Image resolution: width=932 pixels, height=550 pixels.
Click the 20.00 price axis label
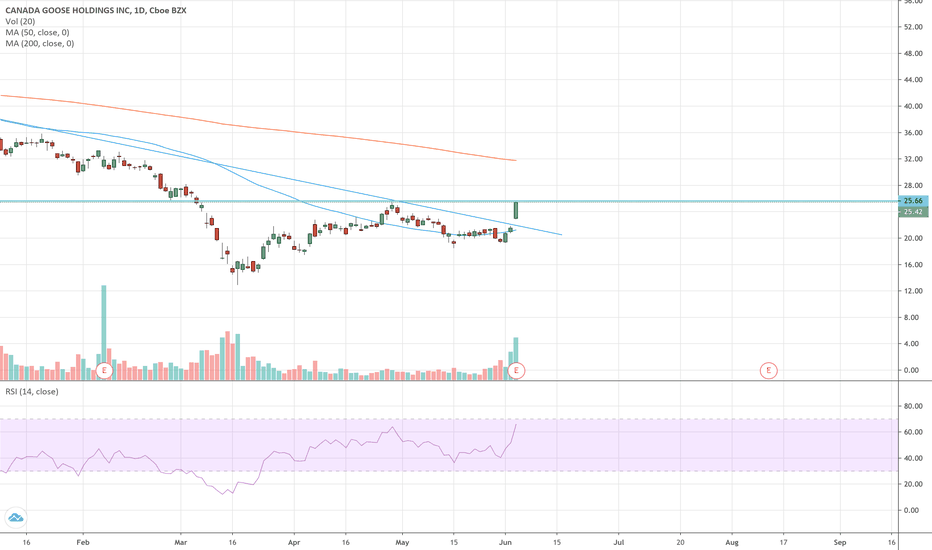click(913, 238)
